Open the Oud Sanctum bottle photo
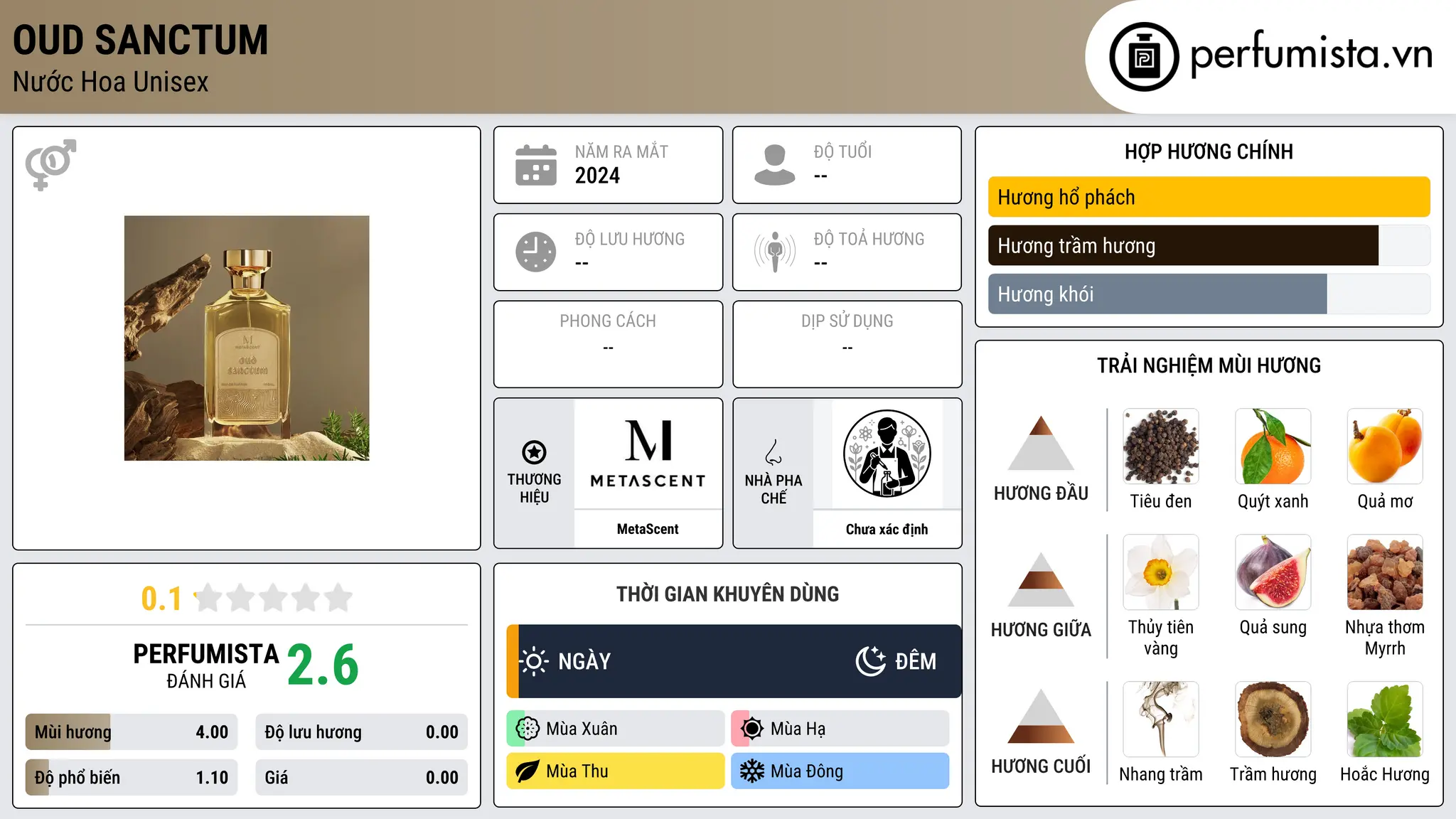Image resolution: width=1456 pixels, height=819 pixels. (247, 338)
